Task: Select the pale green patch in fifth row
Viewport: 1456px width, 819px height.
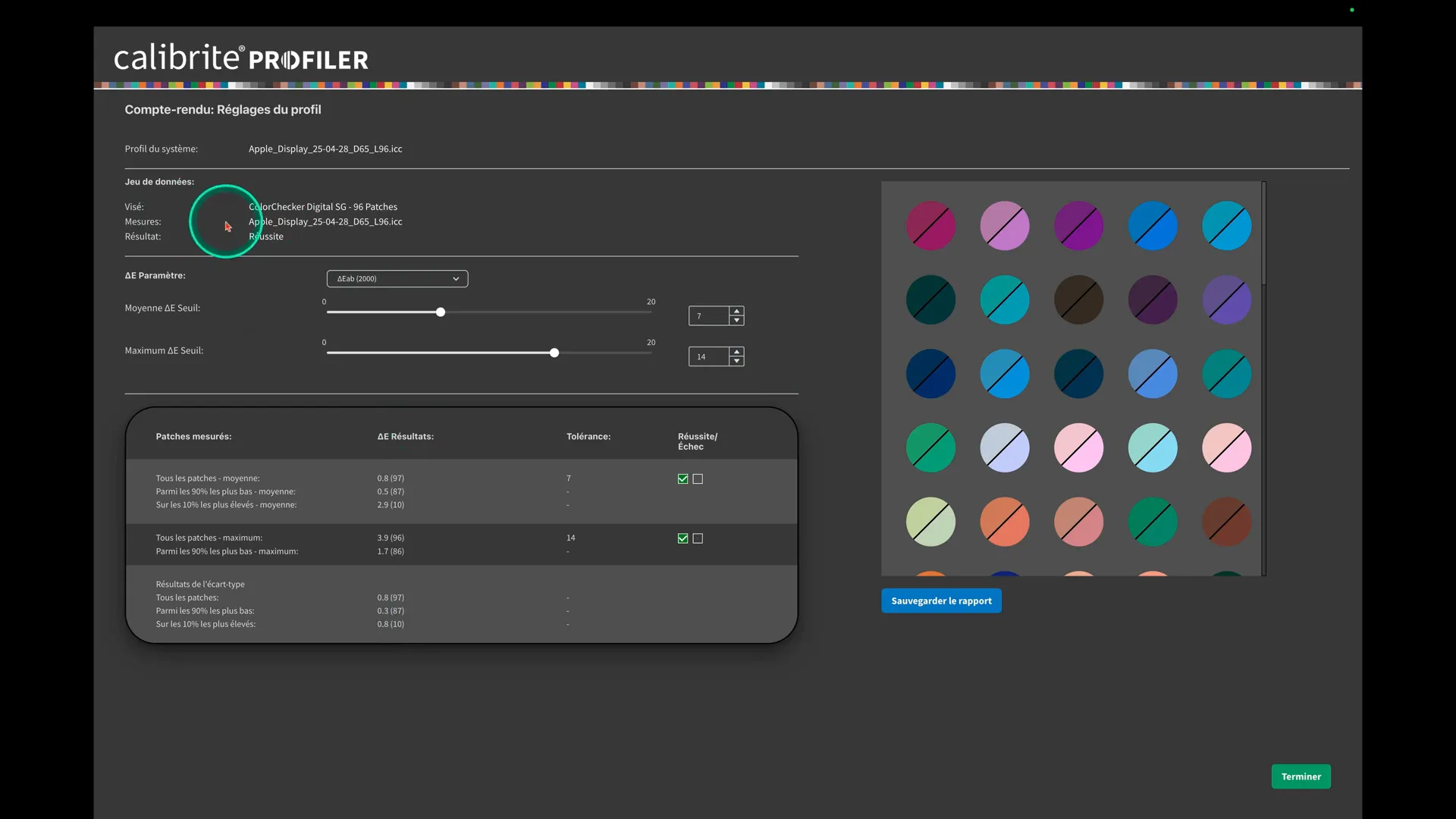Action: pyautogui.click(x=930, y=522)
